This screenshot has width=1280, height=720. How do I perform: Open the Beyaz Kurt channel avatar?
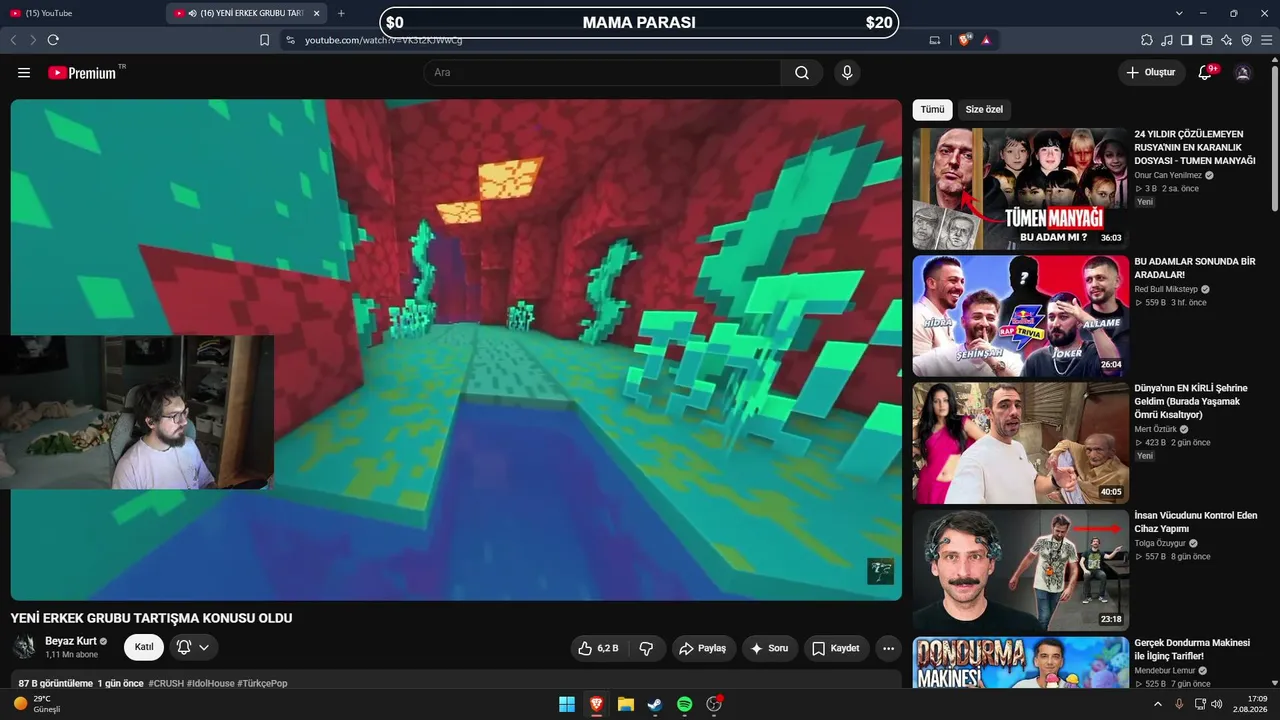click(25, 647)
